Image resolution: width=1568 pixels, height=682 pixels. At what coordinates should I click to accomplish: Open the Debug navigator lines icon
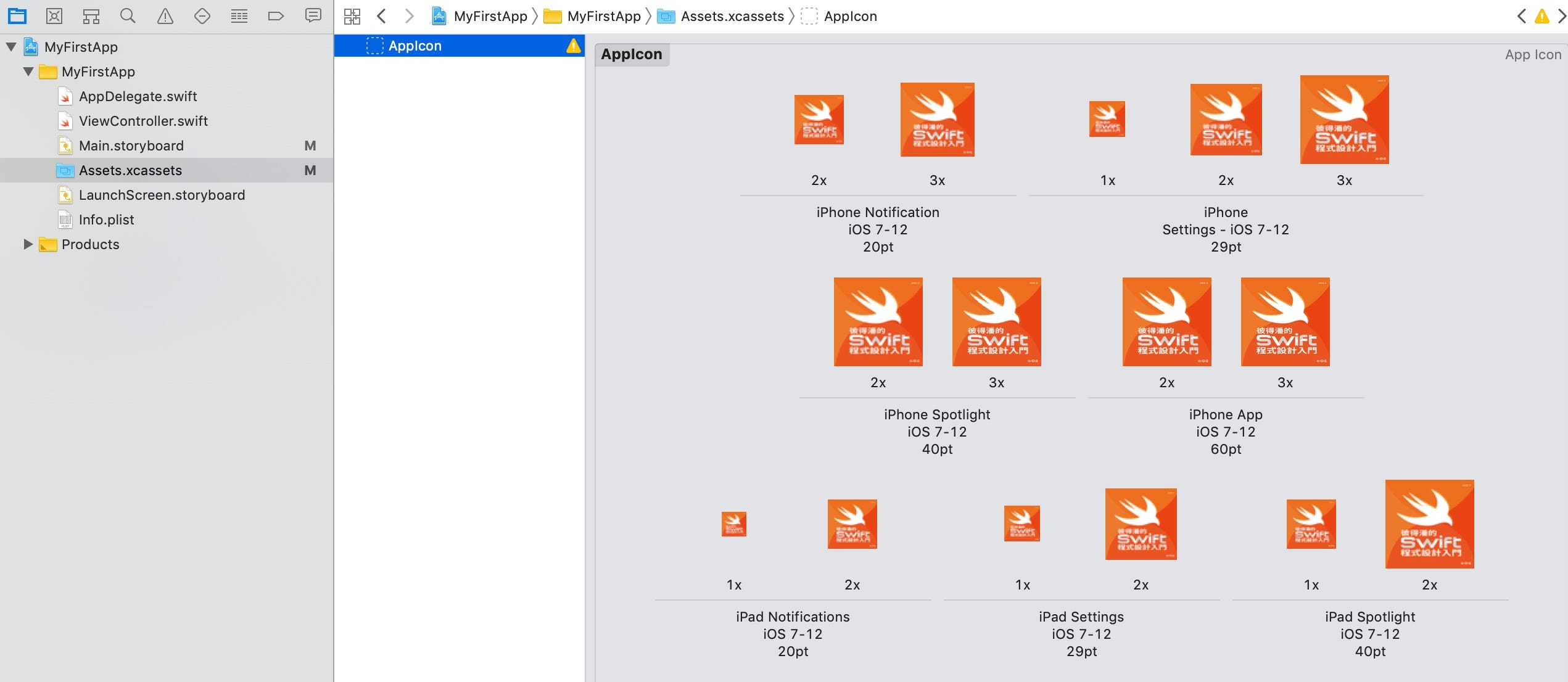click(x=239, y=16)
